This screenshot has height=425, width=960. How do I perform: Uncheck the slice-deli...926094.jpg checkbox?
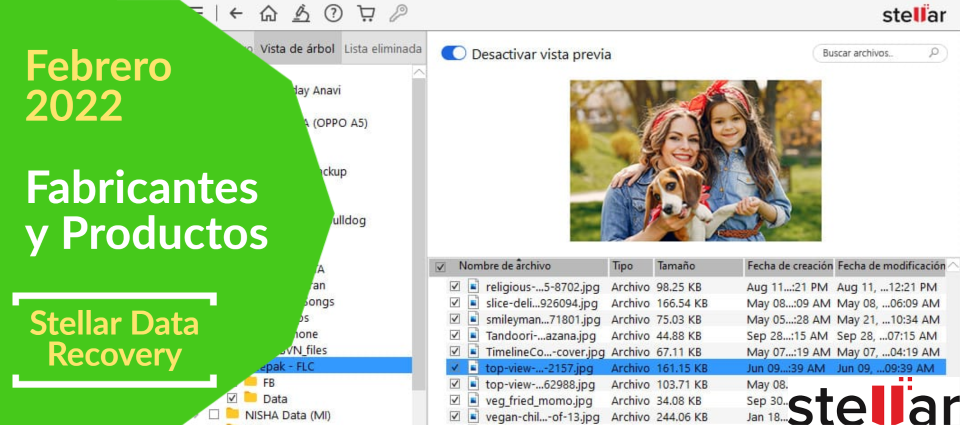coord(454,303)
